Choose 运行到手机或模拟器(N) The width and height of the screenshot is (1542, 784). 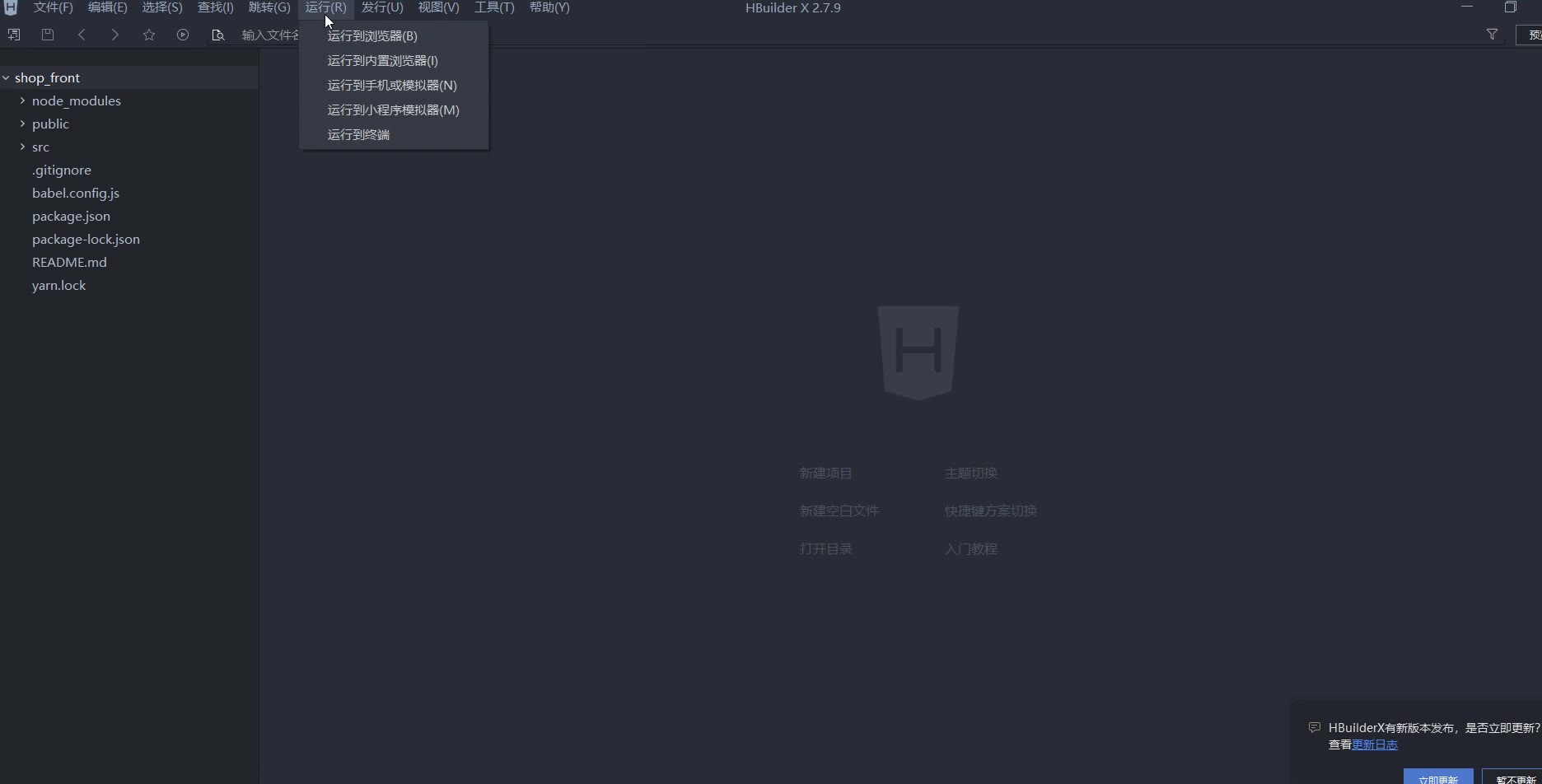394,86
